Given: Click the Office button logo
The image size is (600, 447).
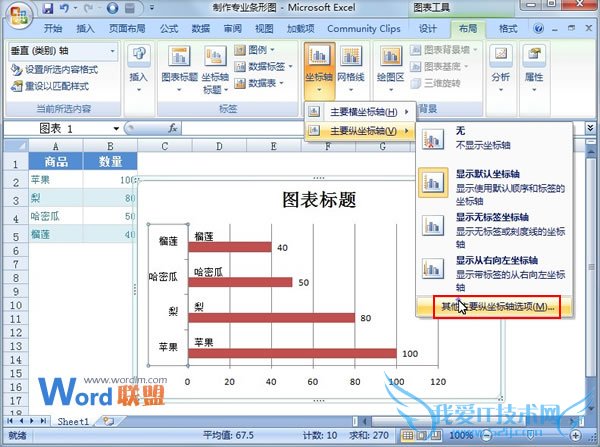Looking at the screenshot, I should 18,15.
